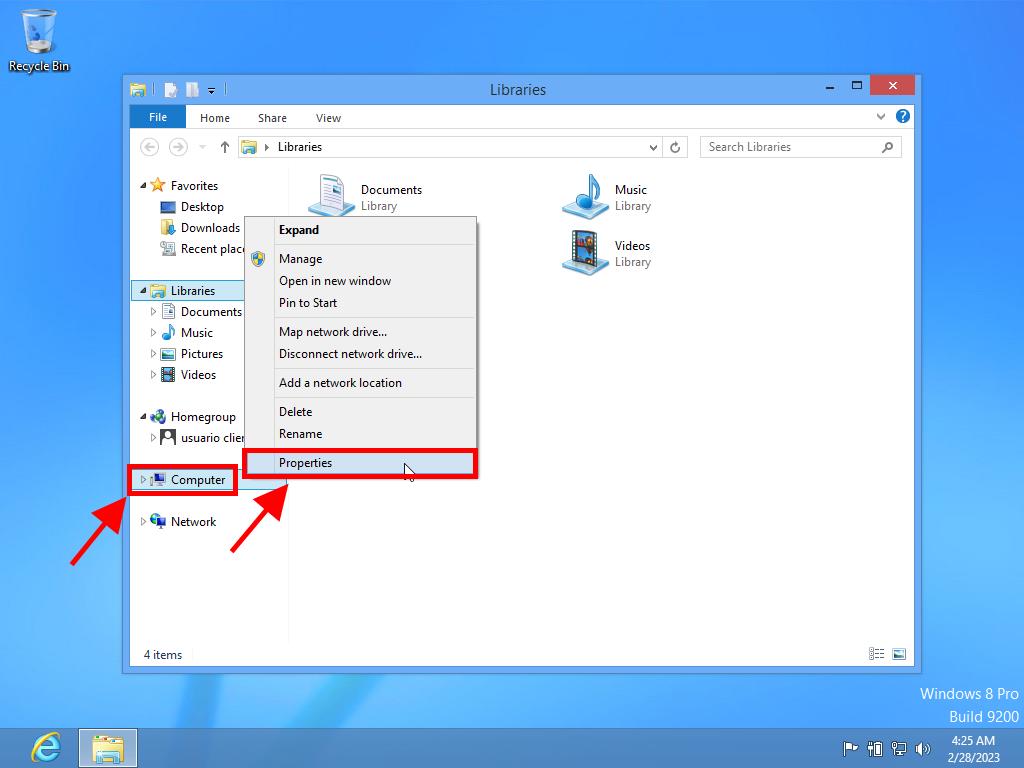Refresh the Libraries address bar
Viewport: 1024px width, 768px height.
click(x=675, y=147)
